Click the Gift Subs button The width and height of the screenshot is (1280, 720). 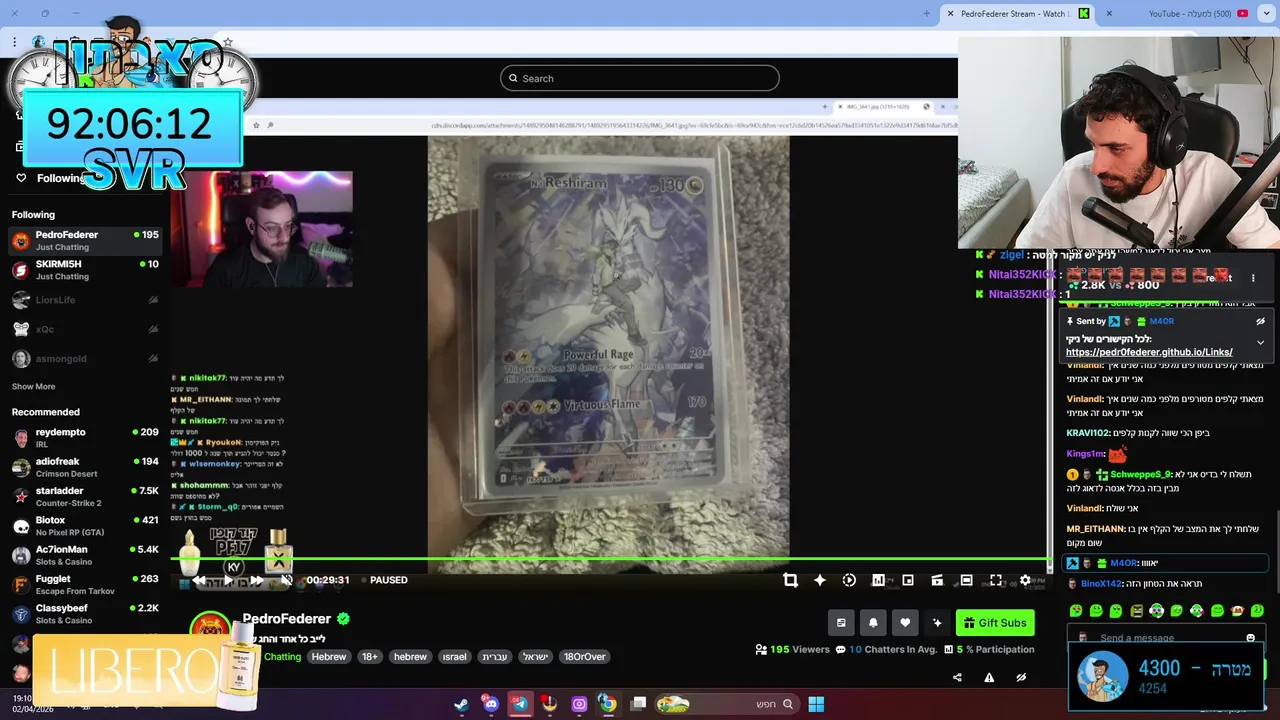click(995, 623)
